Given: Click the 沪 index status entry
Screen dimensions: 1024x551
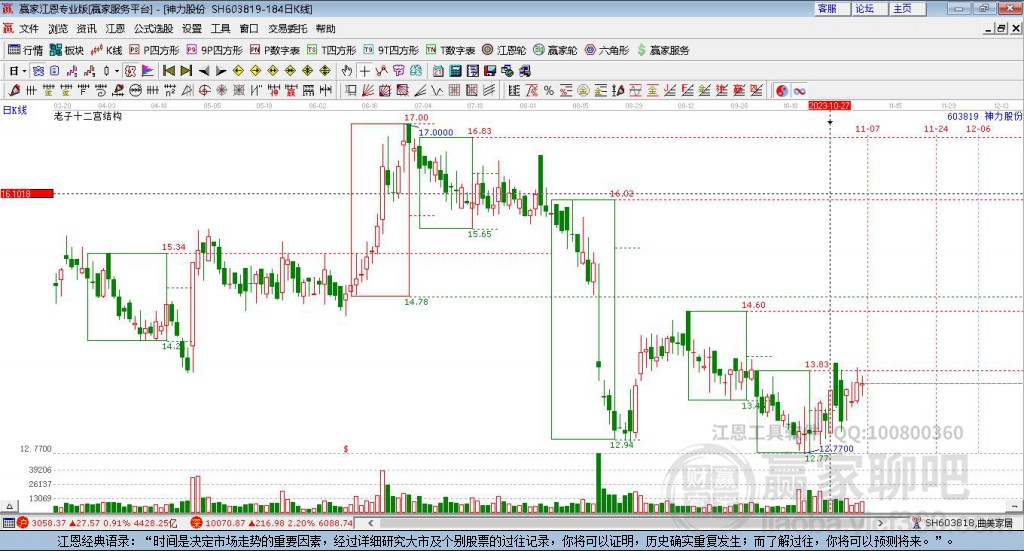Looking at the screenshot, I should 98,523.
